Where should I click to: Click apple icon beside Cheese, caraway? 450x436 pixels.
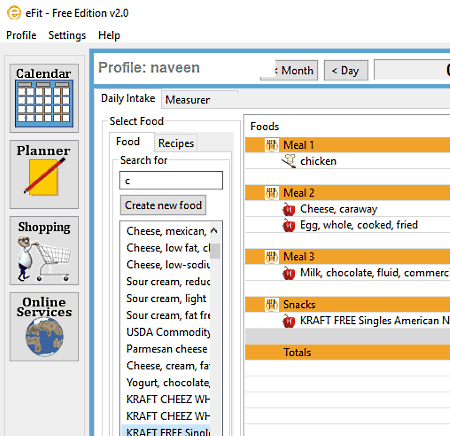[x=289, y=209]
